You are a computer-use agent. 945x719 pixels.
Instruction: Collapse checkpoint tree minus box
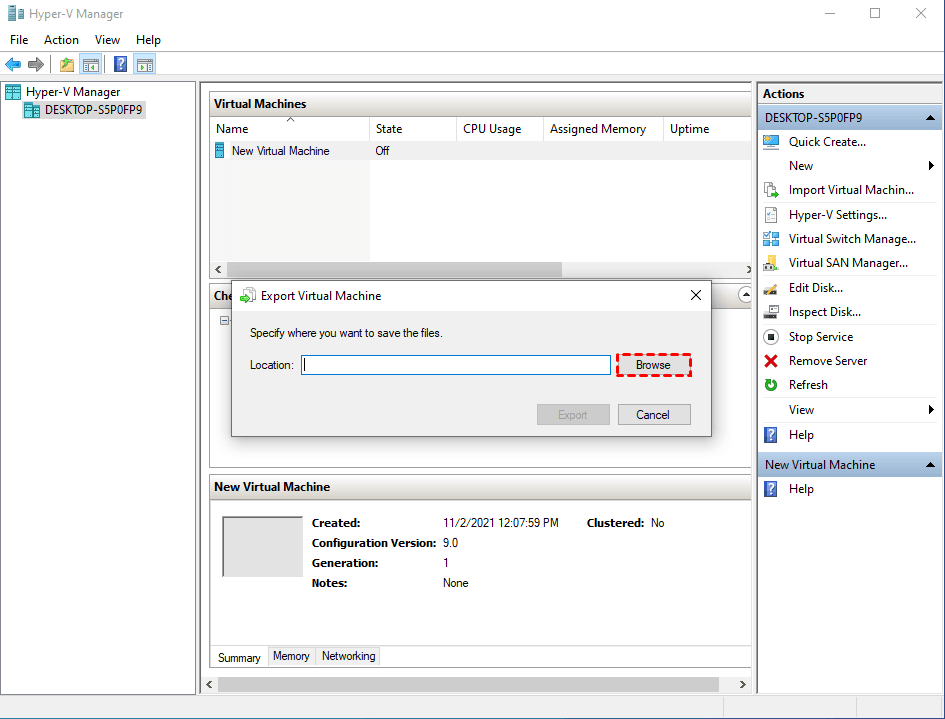[x=224, y=321]
